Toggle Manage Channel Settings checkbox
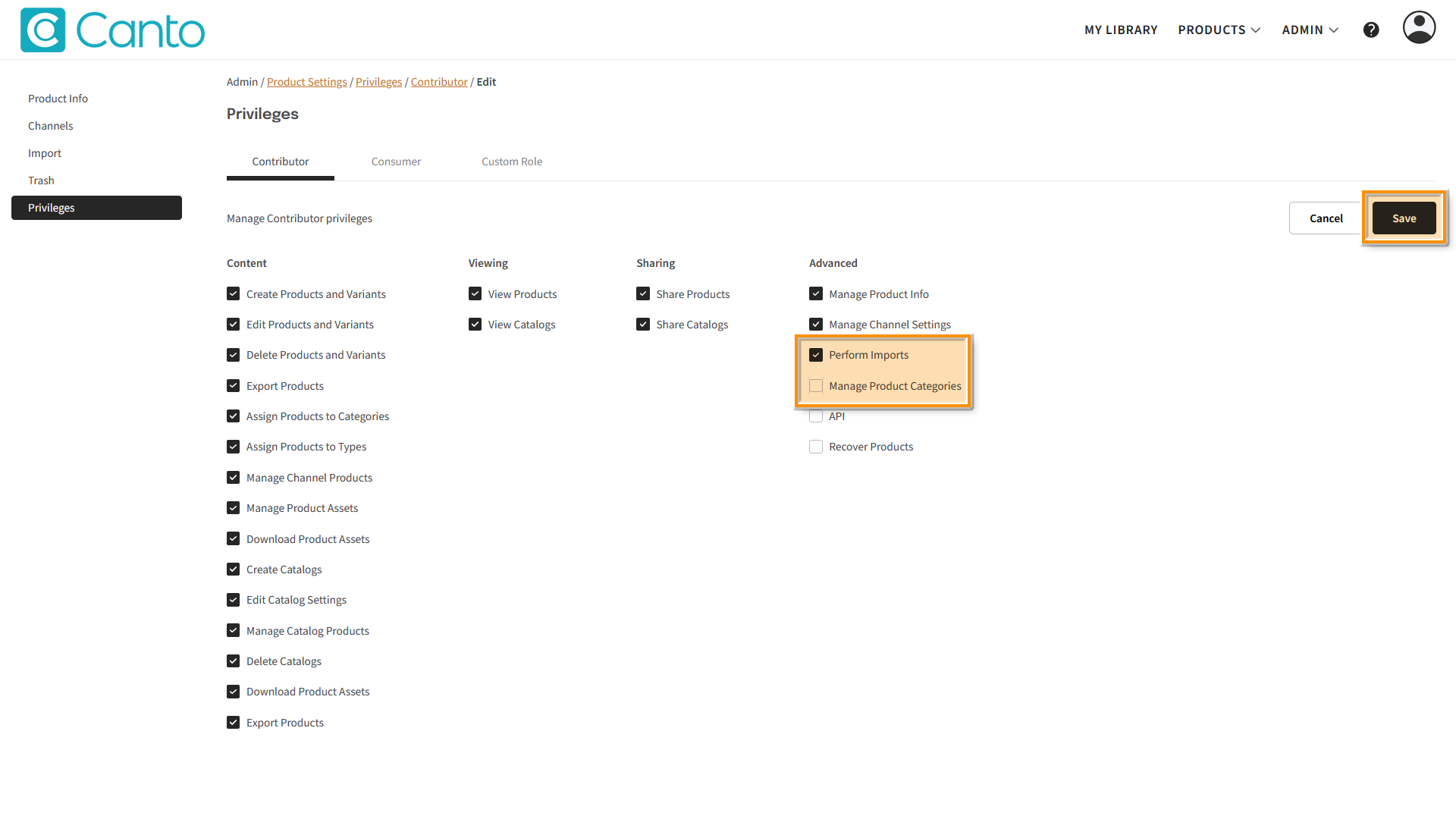The width and height of the screenshot is (1456, 819). [816, 325]
